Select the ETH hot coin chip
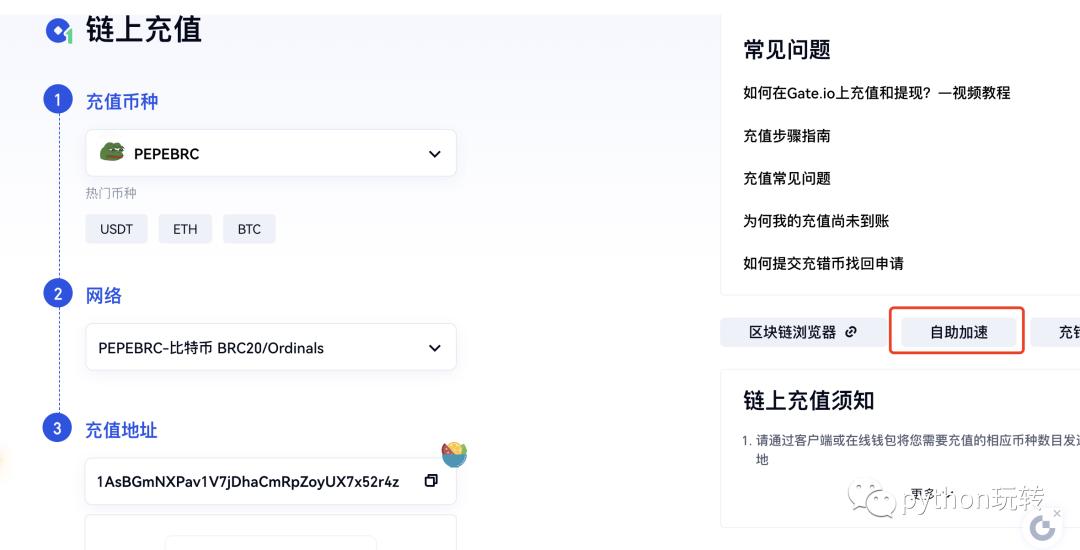This screenshot has height=550, width=1080. click(x=185, y=229)
